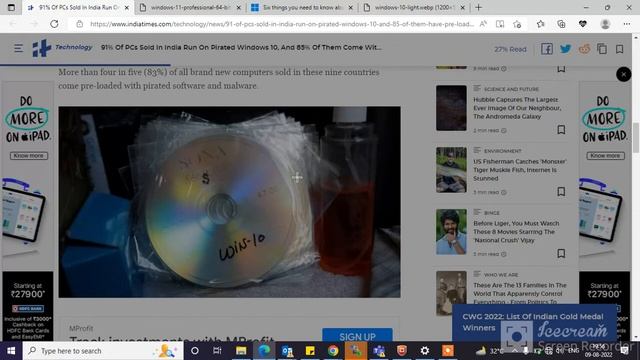Bookmark the Before Liger story
The width and height of the screenshot is (640, 360).
coord(561,253)
